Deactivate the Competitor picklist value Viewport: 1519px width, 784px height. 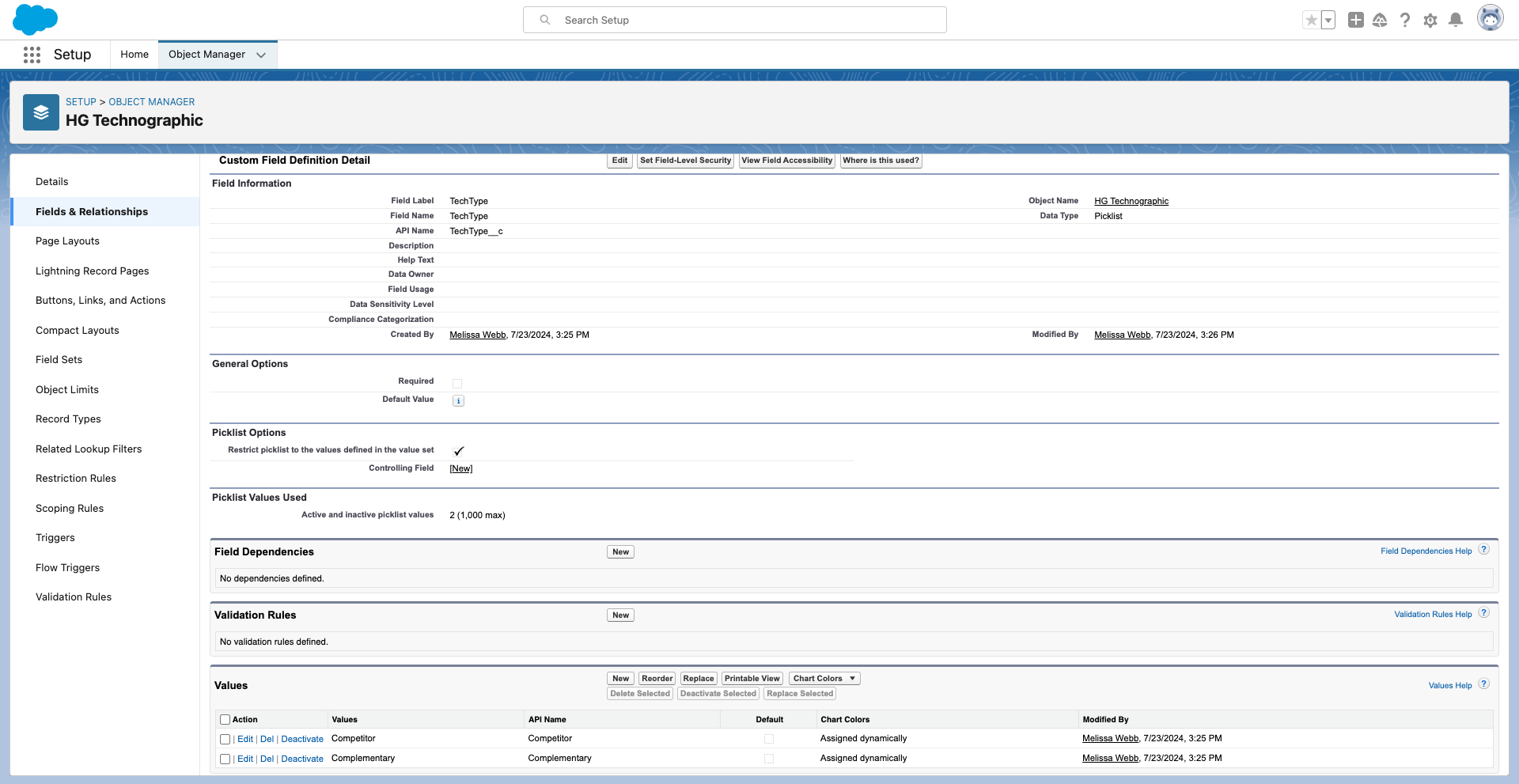302,739
